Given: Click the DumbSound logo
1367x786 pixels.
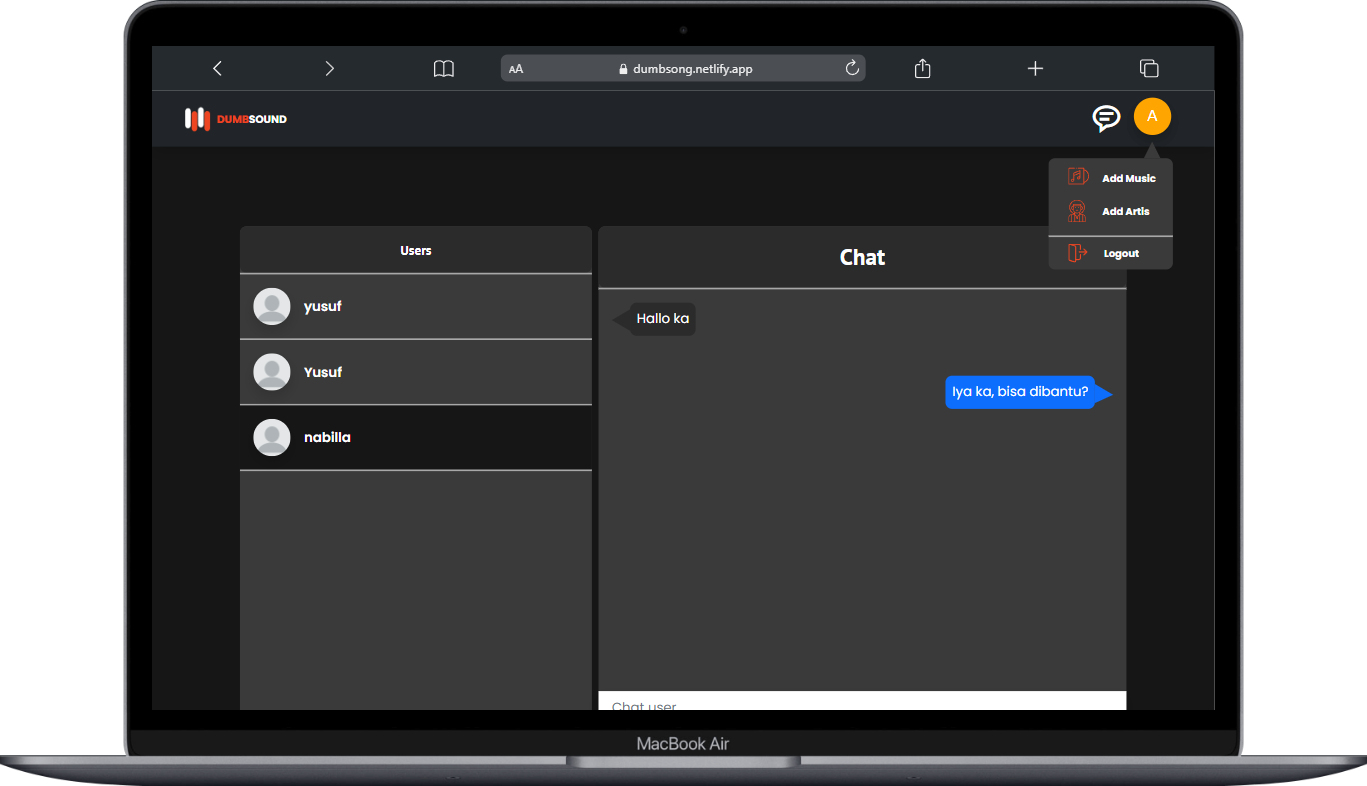Looking at the screenshot, I should coord(236,119).
